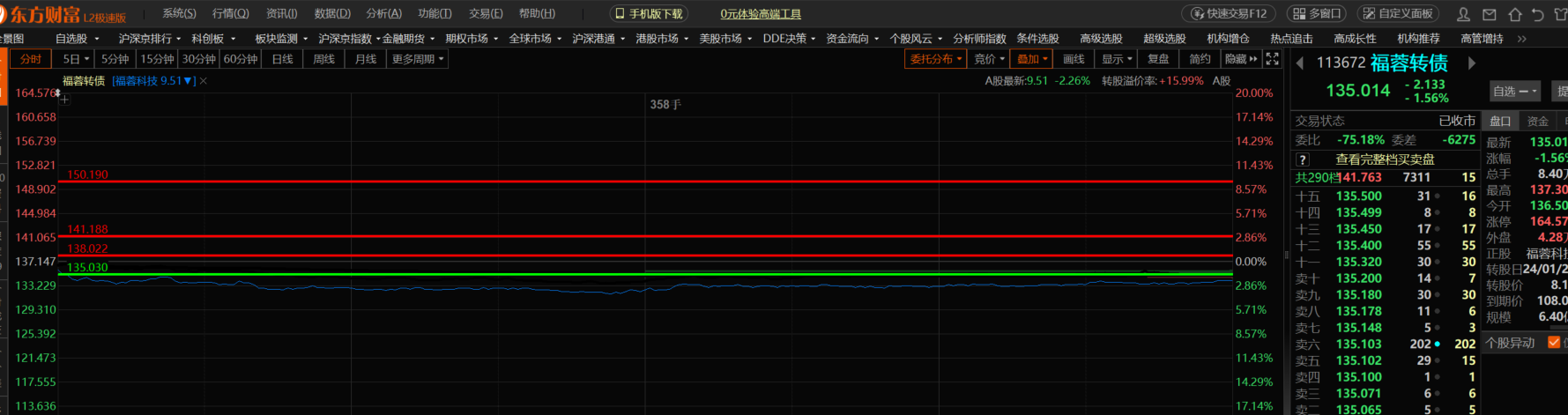Open the 资讯(I) menu
The image size is (1568, 415).
282,14
